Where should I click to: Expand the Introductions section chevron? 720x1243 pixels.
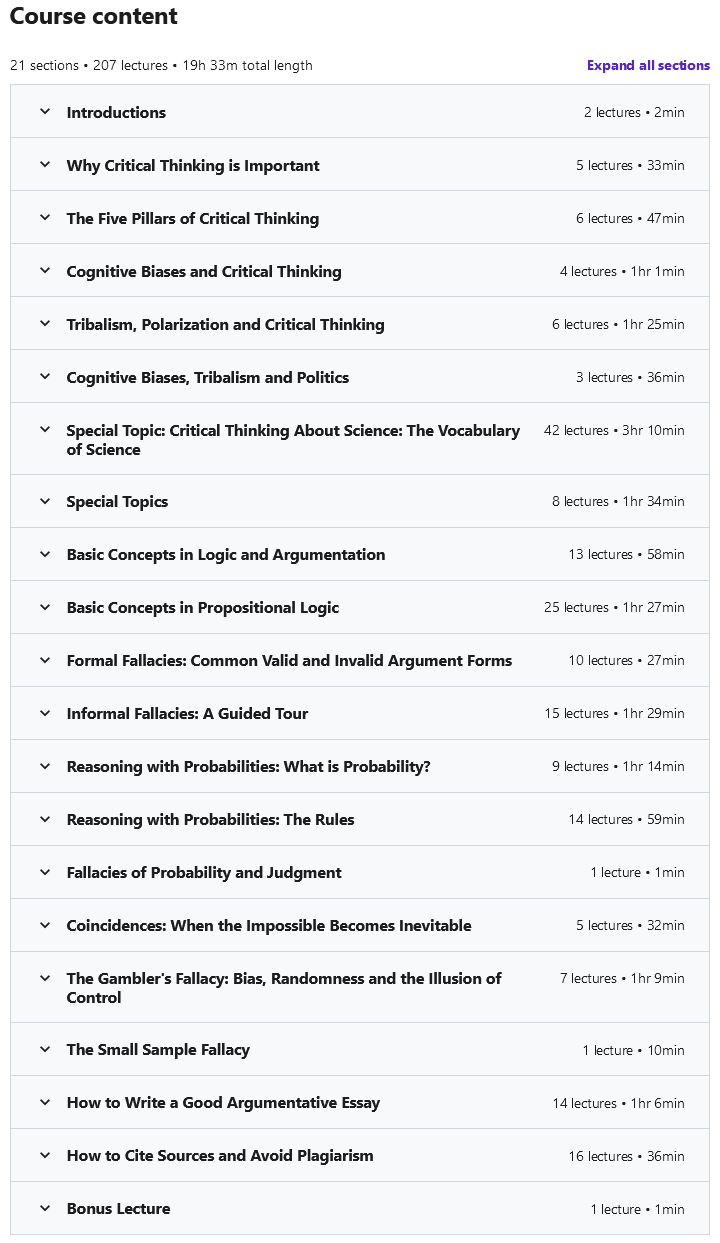click(x=45, y=112)
